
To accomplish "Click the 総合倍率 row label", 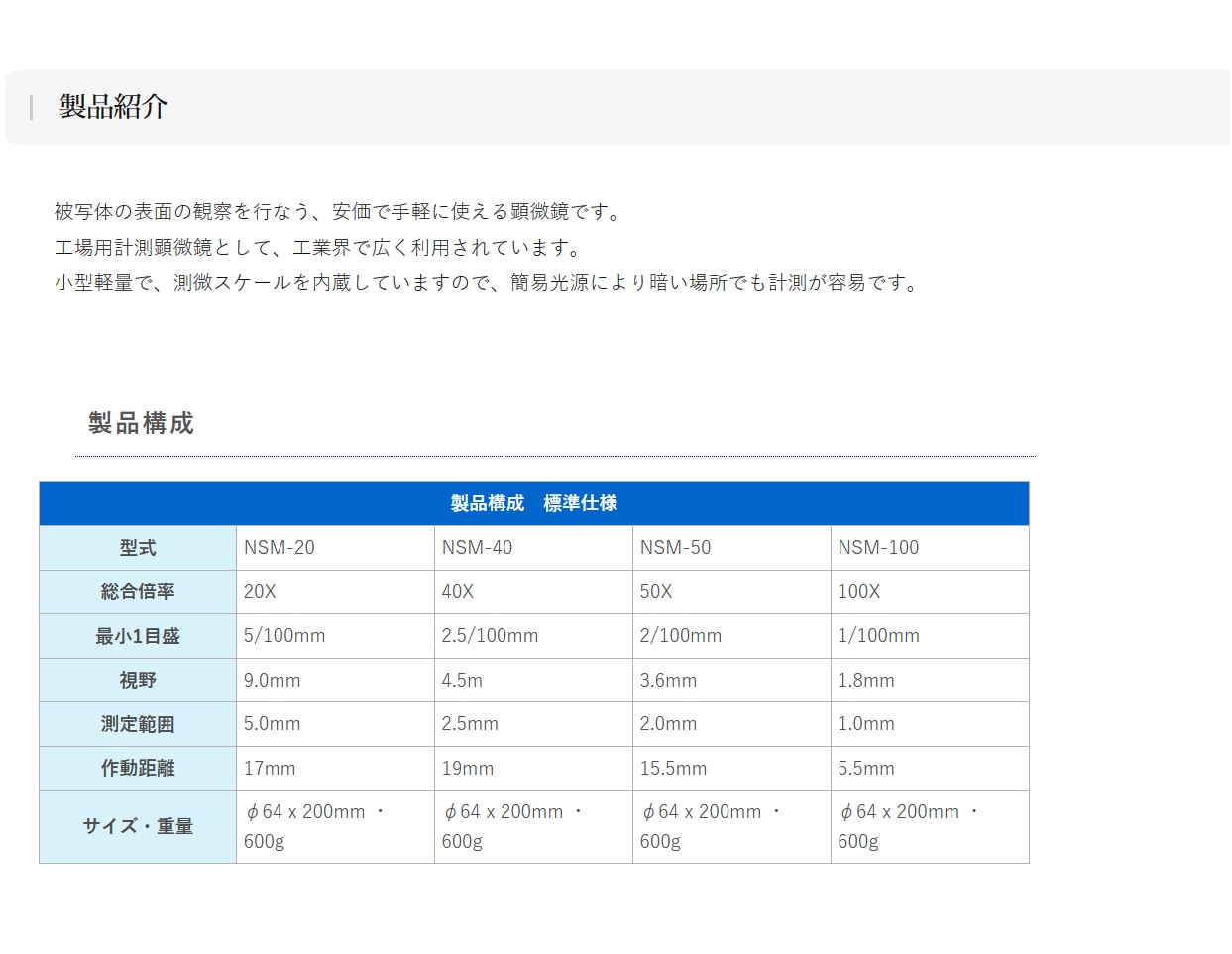I will (x=138, y=591).
